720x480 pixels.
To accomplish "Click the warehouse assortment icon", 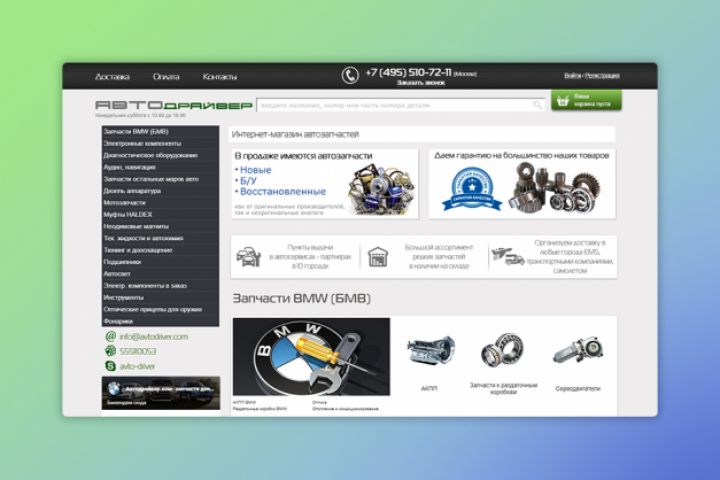I will pos(378,257).
